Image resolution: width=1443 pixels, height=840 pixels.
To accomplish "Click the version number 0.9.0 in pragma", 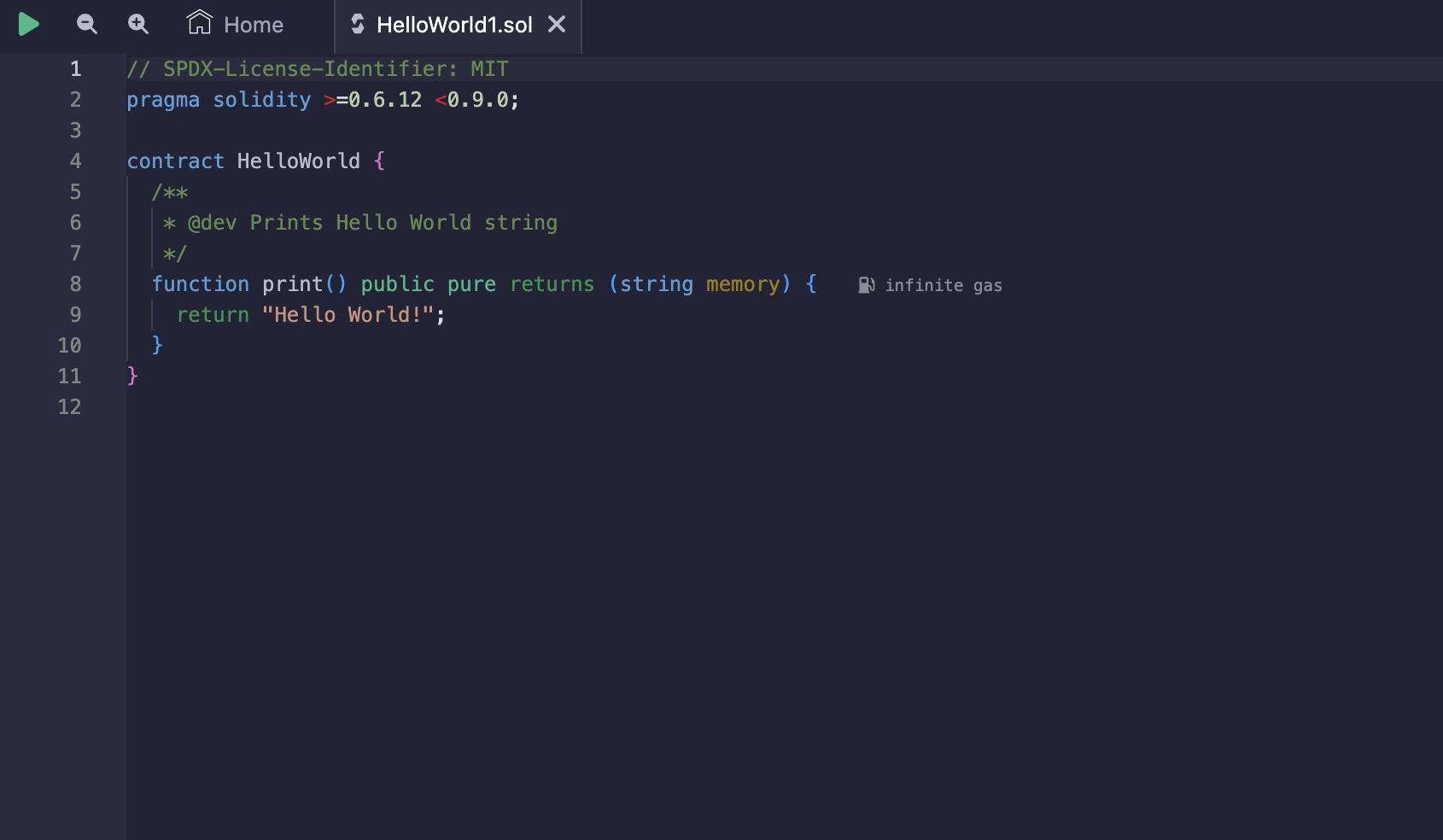I will click(x=477, y=100).
